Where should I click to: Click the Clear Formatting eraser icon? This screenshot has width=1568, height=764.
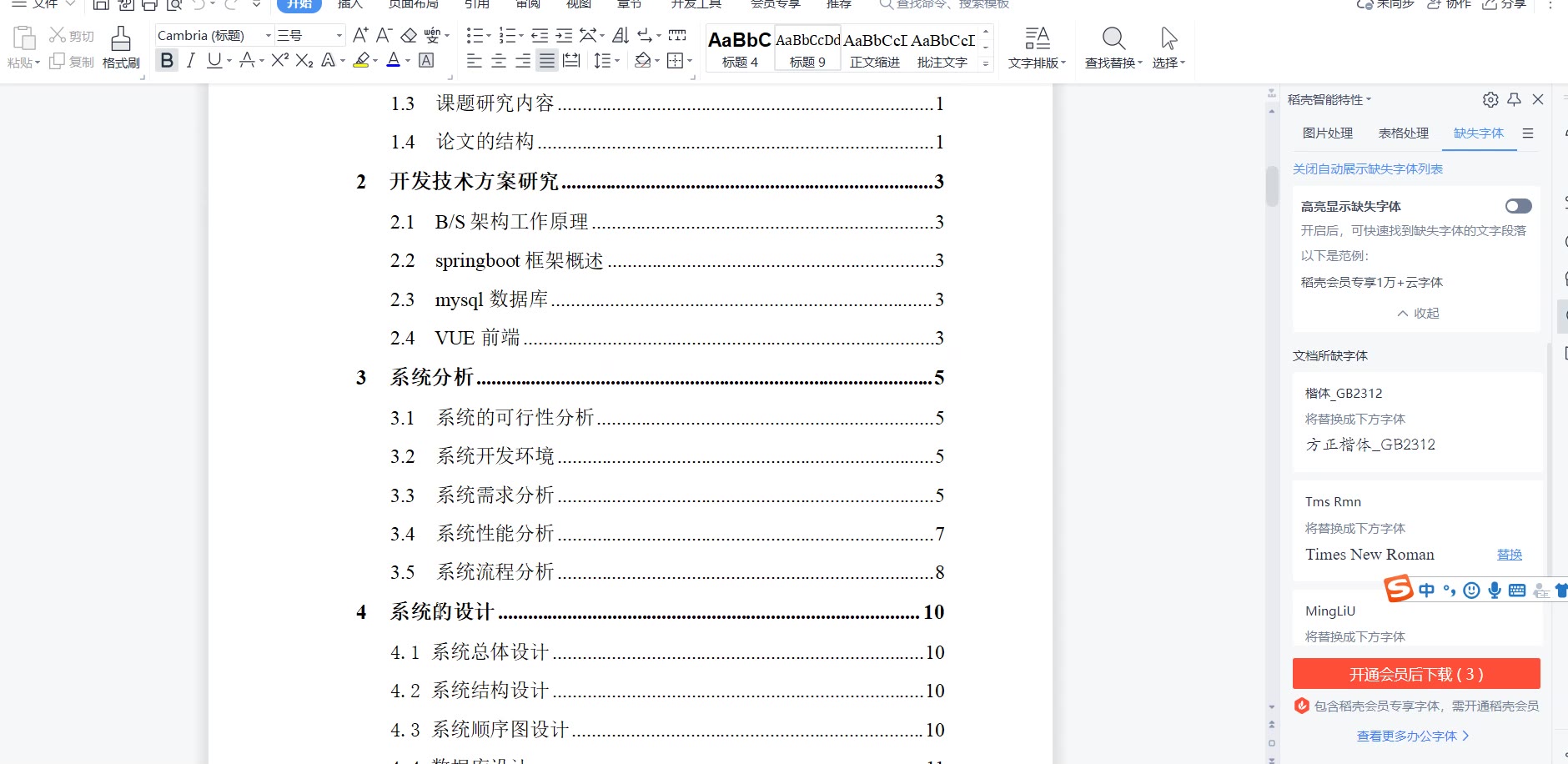point(409,35)
